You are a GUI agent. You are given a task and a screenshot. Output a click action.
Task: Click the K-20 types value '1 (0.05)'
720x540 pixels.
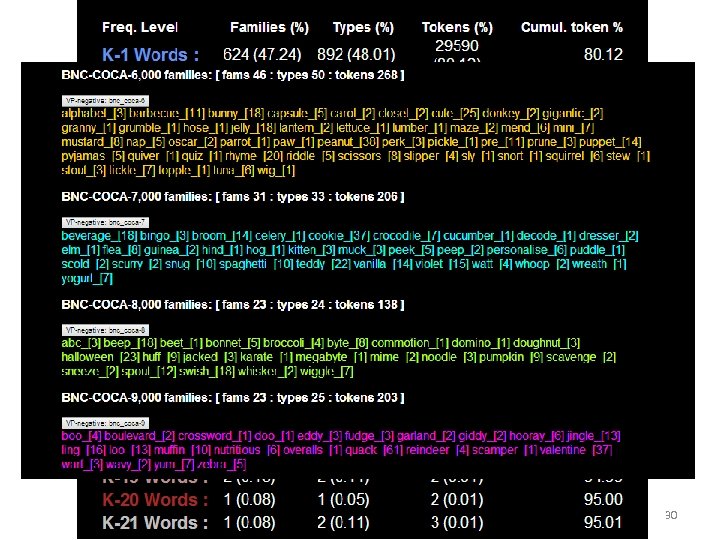(x=343, y=500)
